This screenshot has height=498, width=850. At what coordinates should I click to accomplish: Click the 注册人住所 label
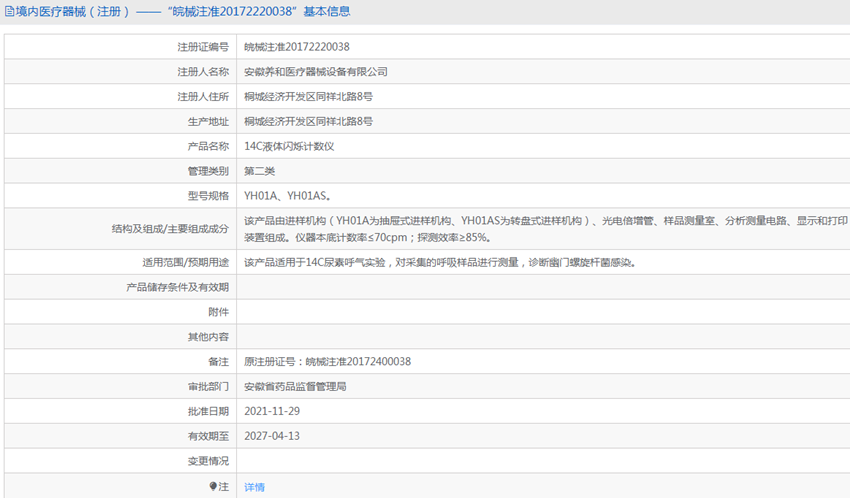[x=203, y=97]
